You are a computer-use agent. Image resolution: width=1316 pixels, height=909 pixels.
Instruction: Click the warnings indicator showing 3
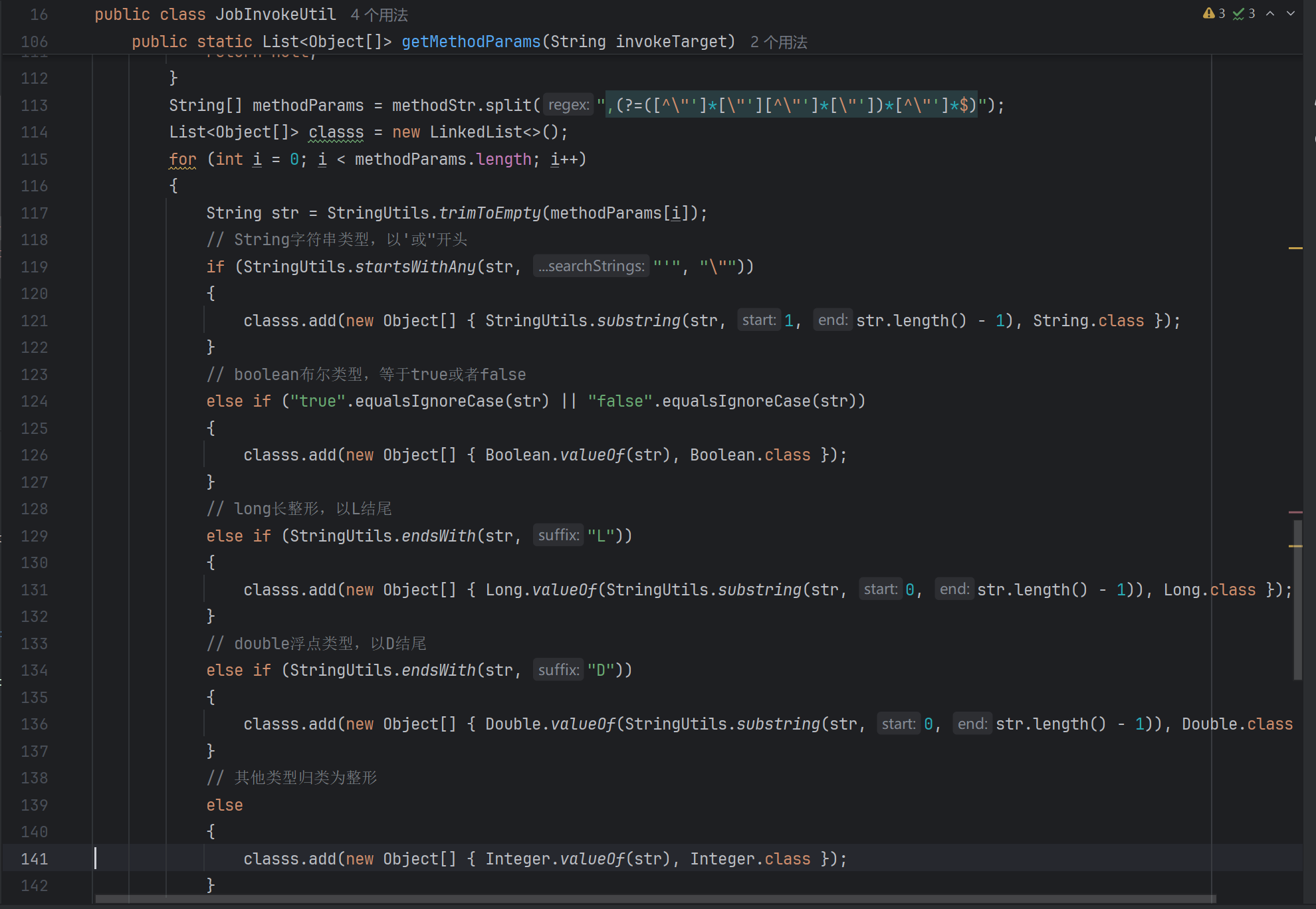point(1214,13)
